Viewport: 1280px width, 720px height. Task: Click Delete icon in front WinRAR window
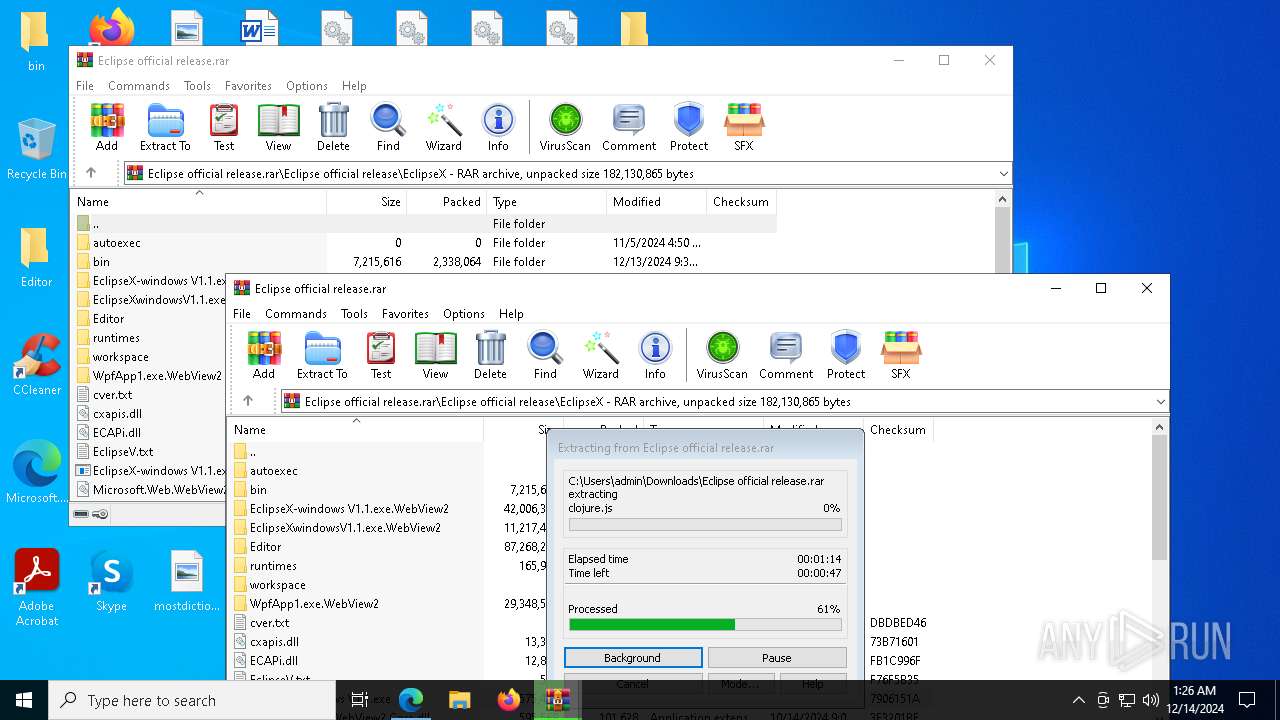pos(490,356)
